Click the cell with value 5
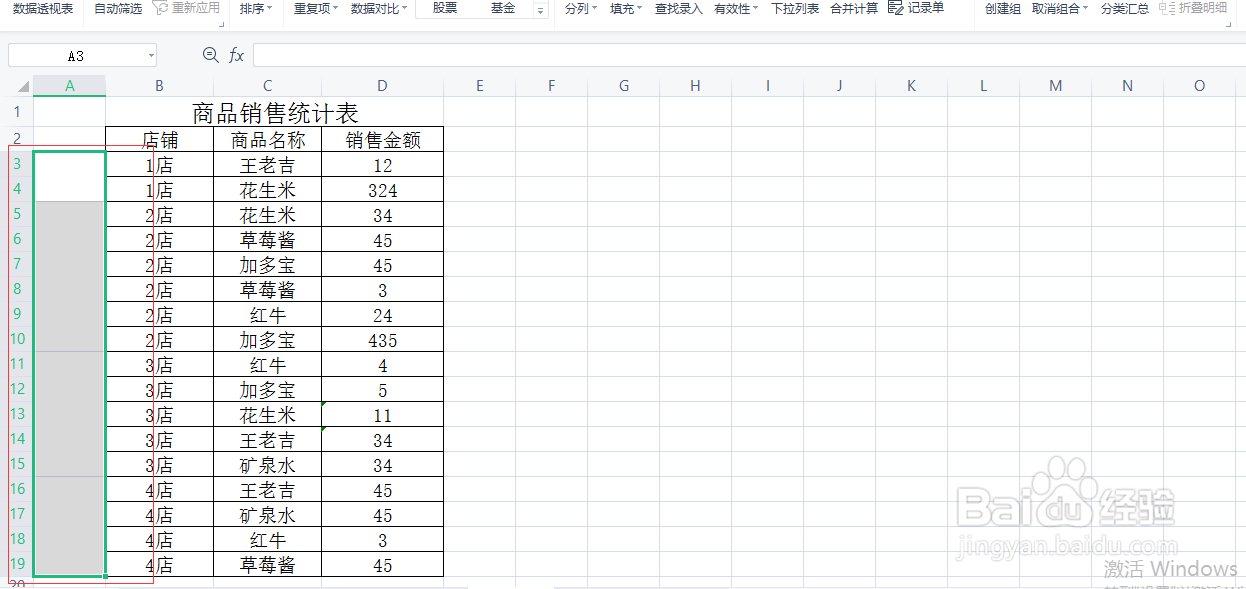Viewport: 1246px width, 589px height. (x=383, y=390)
